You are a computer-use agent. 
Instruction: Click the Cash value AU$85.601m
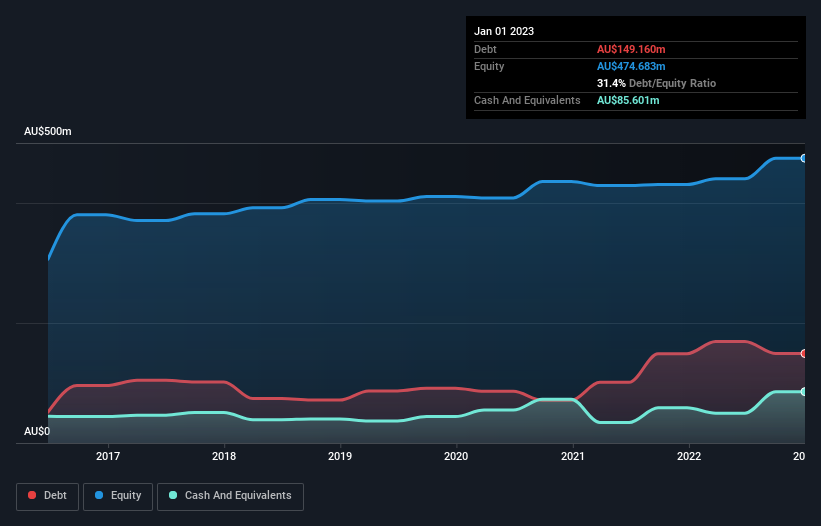click(628, 100)
